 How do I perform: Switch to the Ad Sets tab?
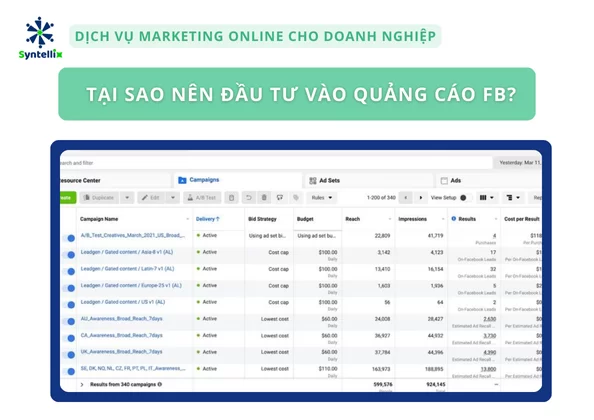tap(369, 181)
